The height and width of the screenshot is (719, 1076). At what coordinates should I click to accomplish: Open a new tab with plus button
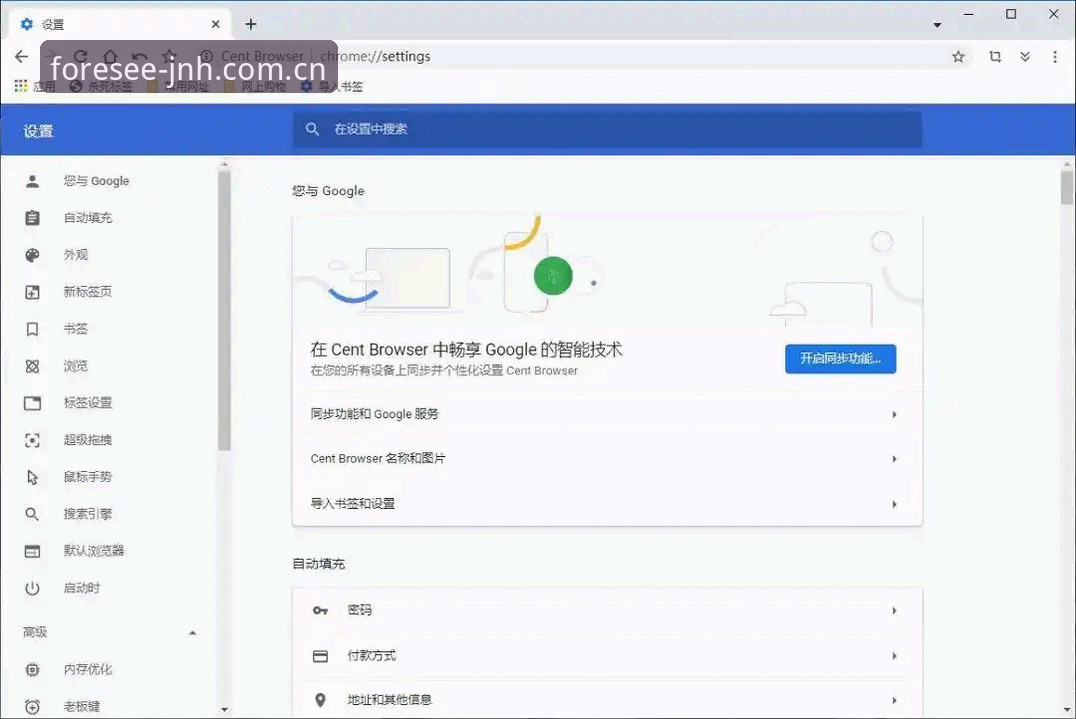pyautogui.click(x=250, y=24)
